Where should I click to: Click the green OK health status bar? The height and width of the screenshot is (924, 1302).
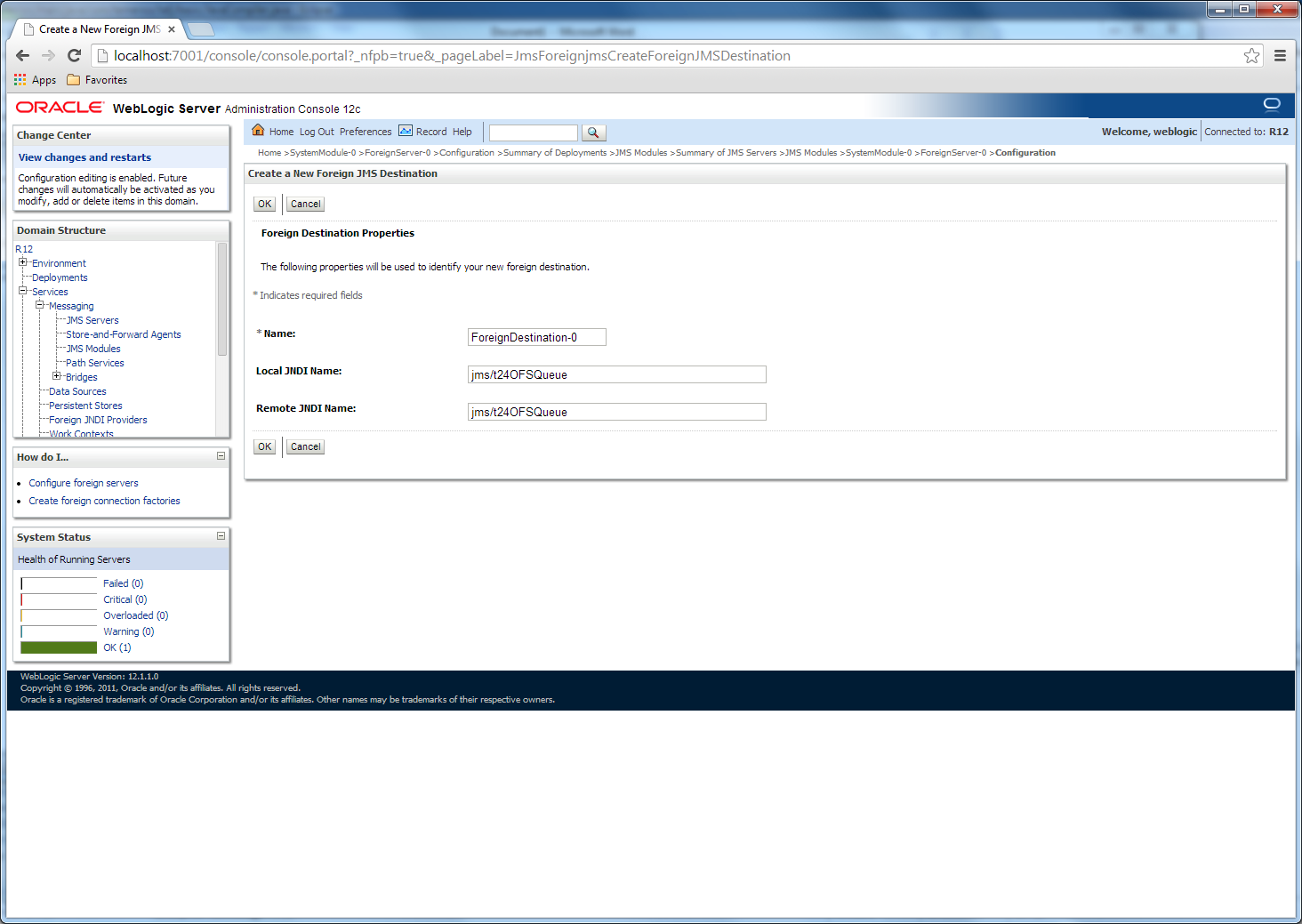59,647
